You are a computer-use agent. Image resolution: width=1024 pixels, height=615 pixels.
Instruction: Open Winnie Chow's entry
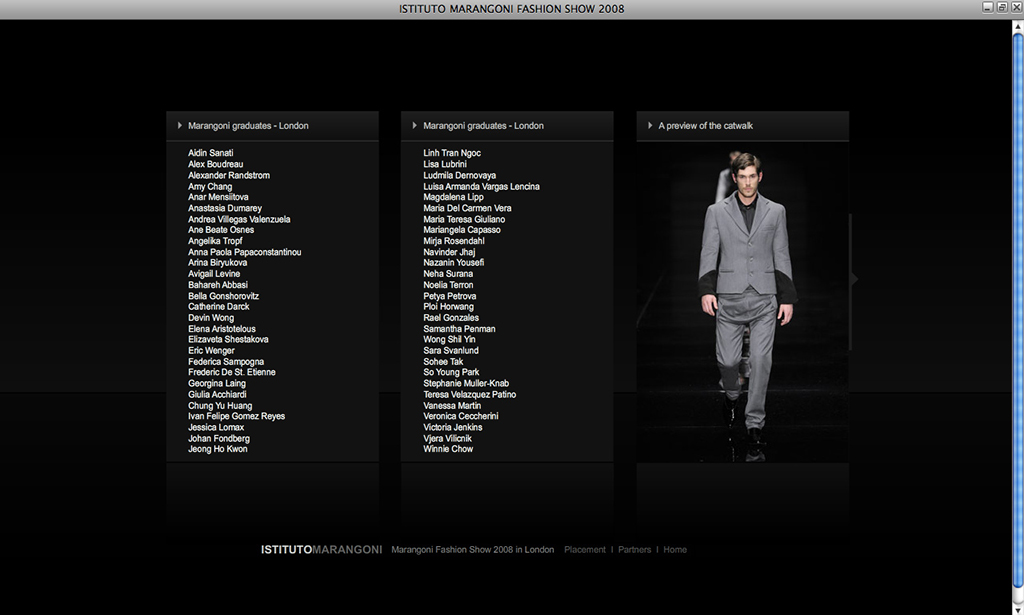pyautogui.click(x=448, y=449)
